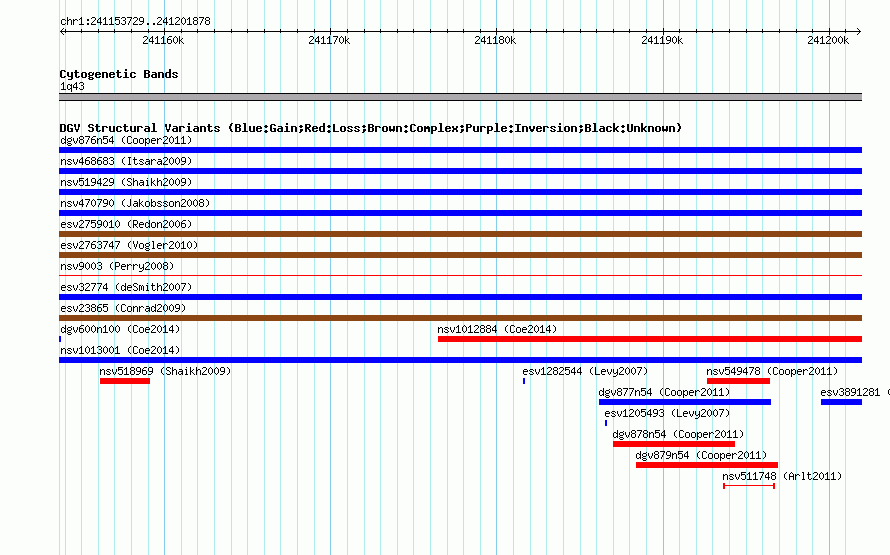Click the nsv470790 (Jakobsson2008) label
890x555 pixels.
135,203
